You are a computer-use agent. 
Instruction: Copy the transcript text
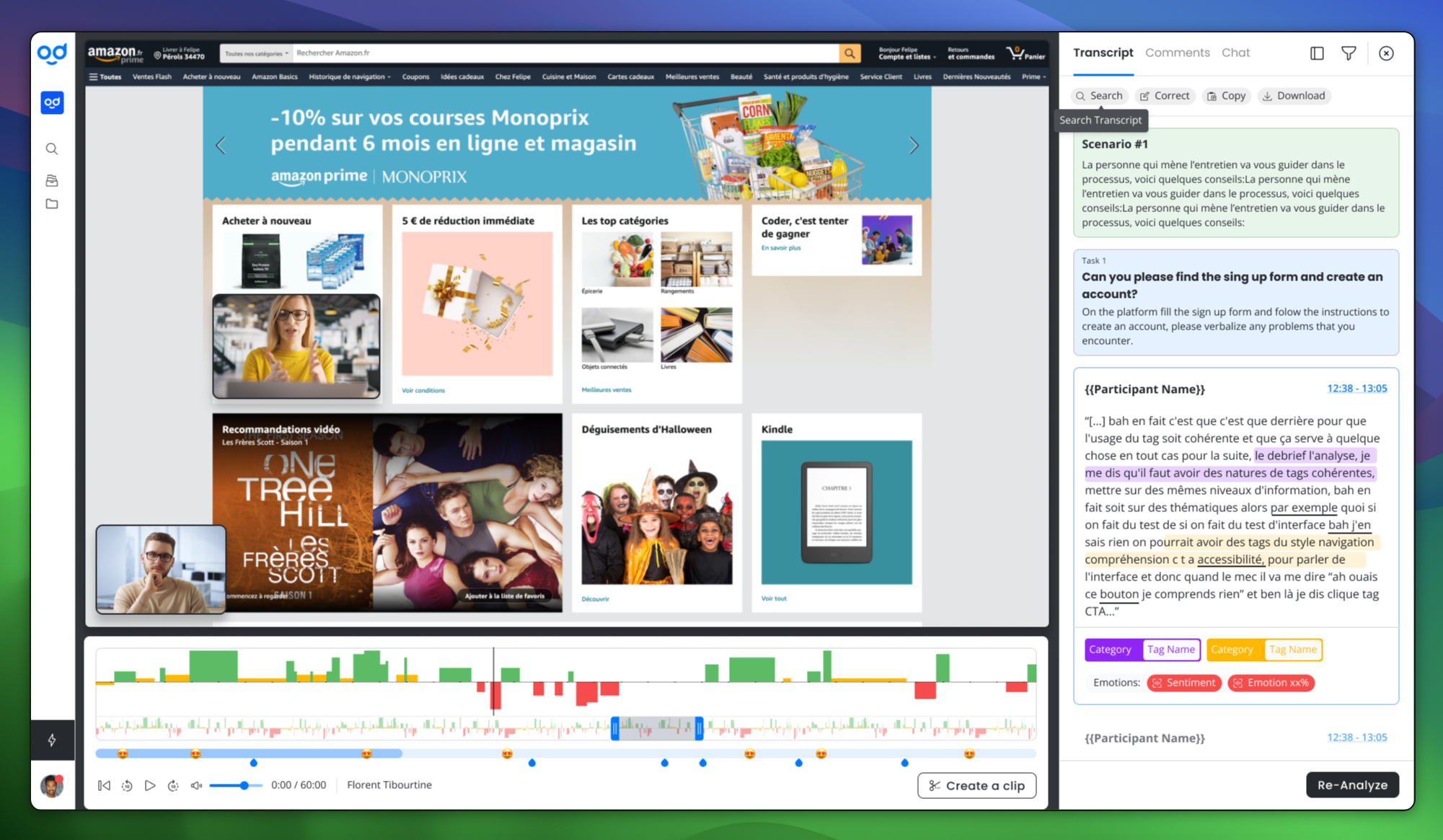click(1226, 96)
